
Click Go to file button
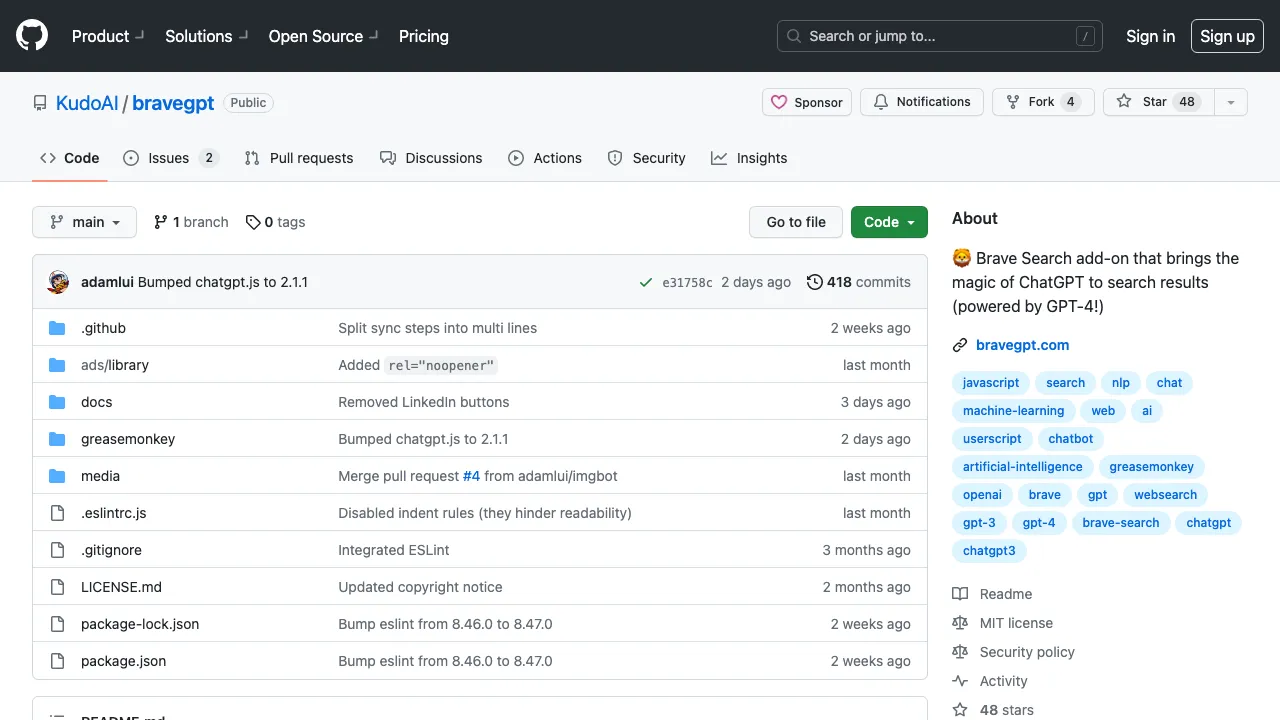[x=796, y=222]
